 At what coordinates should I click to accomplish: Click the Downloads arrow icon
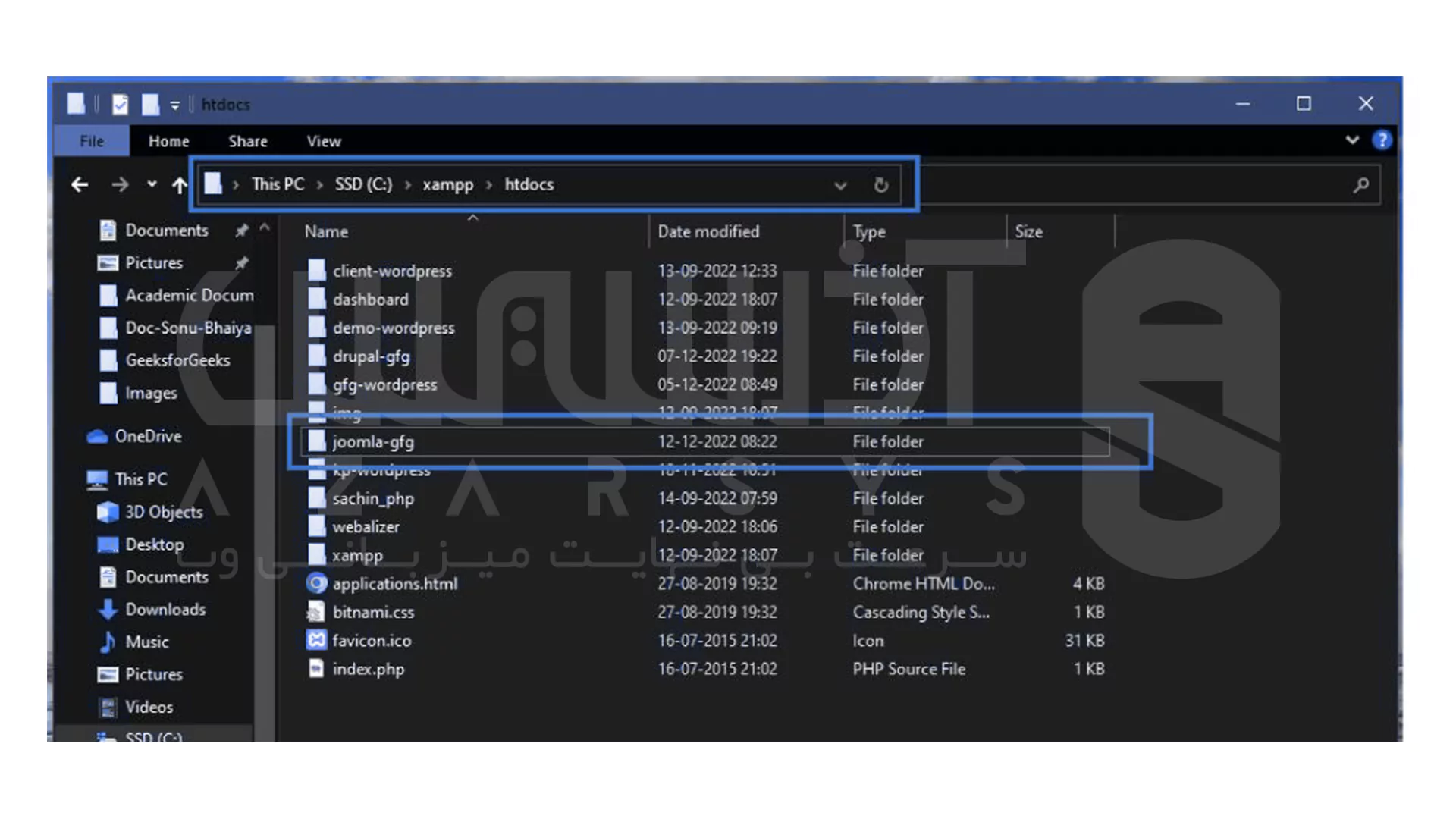click(x=108, y=610)
